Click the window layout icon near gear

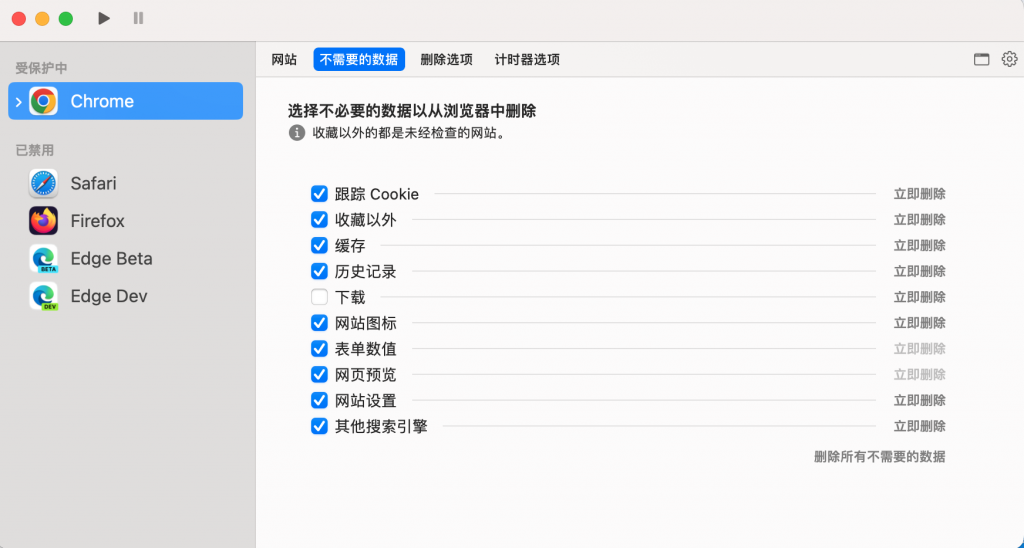click(x=982, y=59)
